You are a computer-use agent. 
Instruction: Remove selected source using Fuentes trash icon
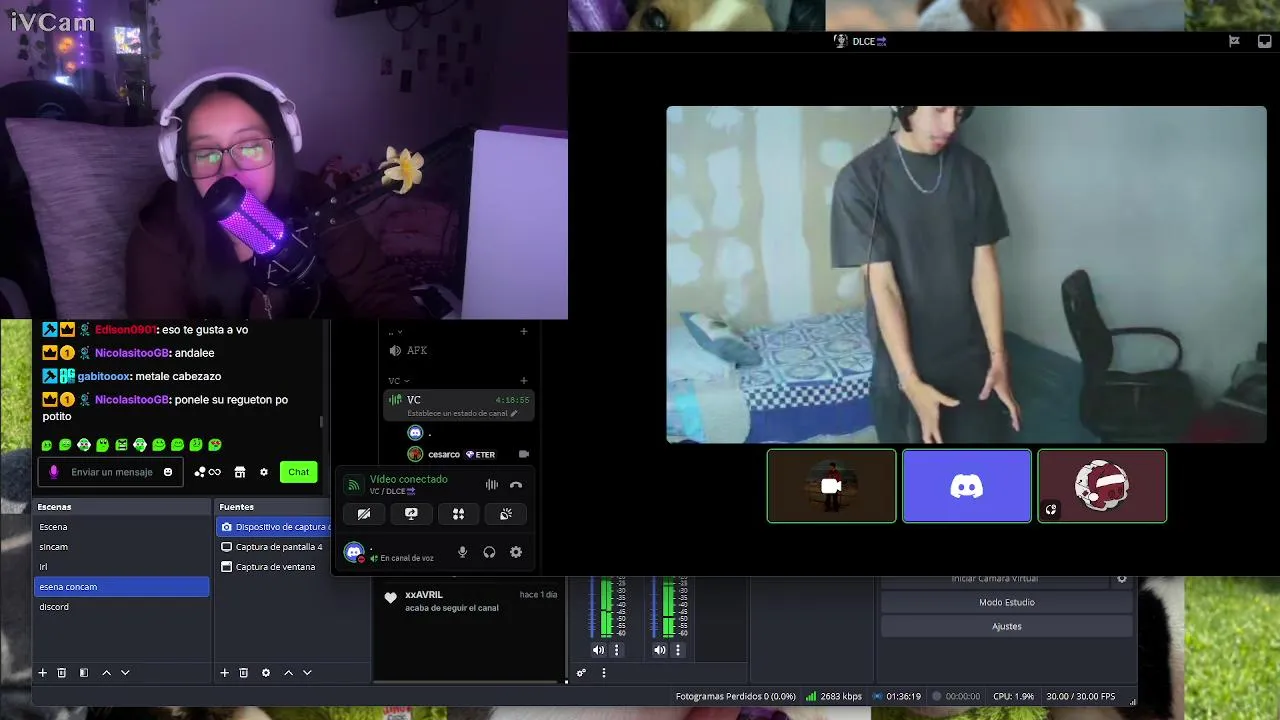coord(243,673)
